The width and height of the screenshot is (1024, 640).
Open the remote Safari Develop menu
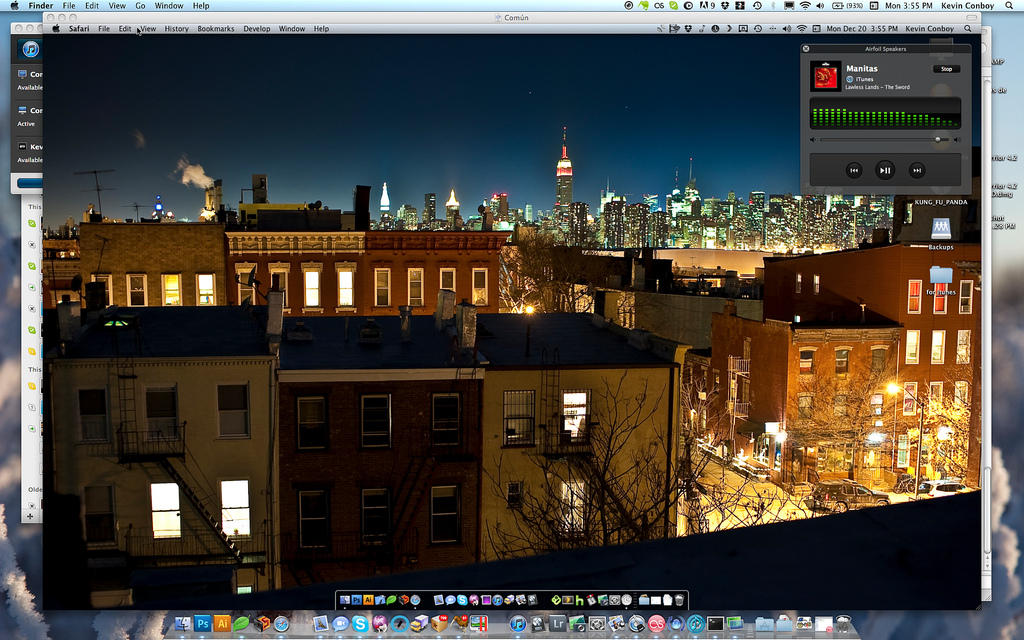coord(257,29)
